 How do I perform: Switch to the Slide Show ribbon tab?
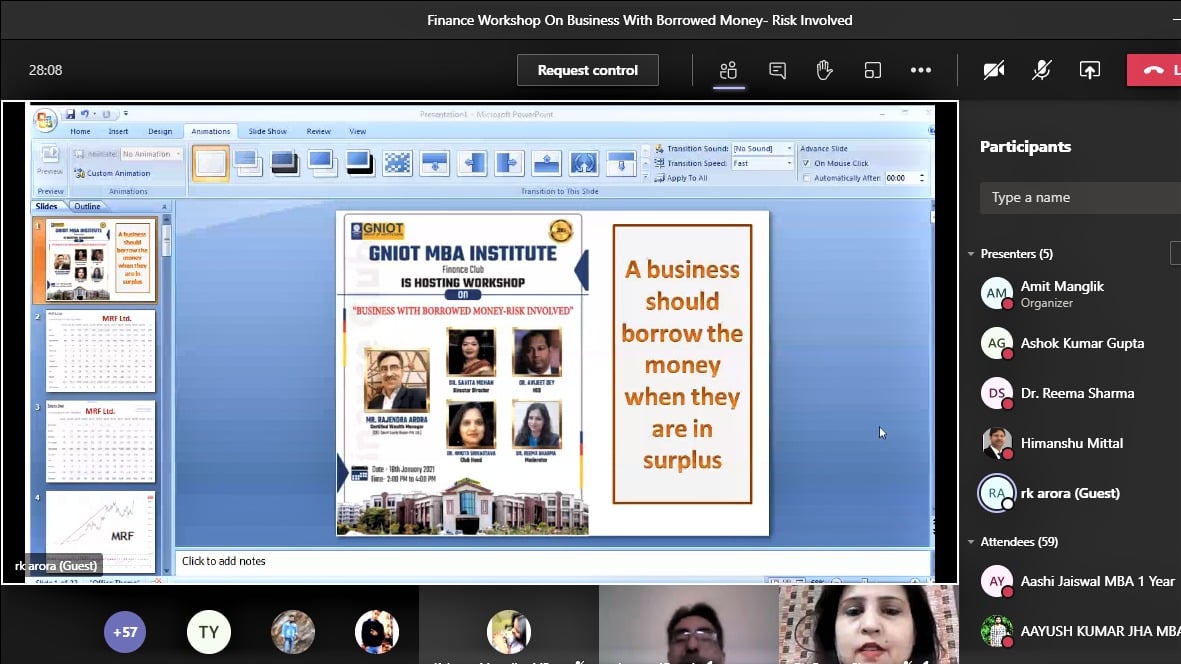[x=267, y=131]
